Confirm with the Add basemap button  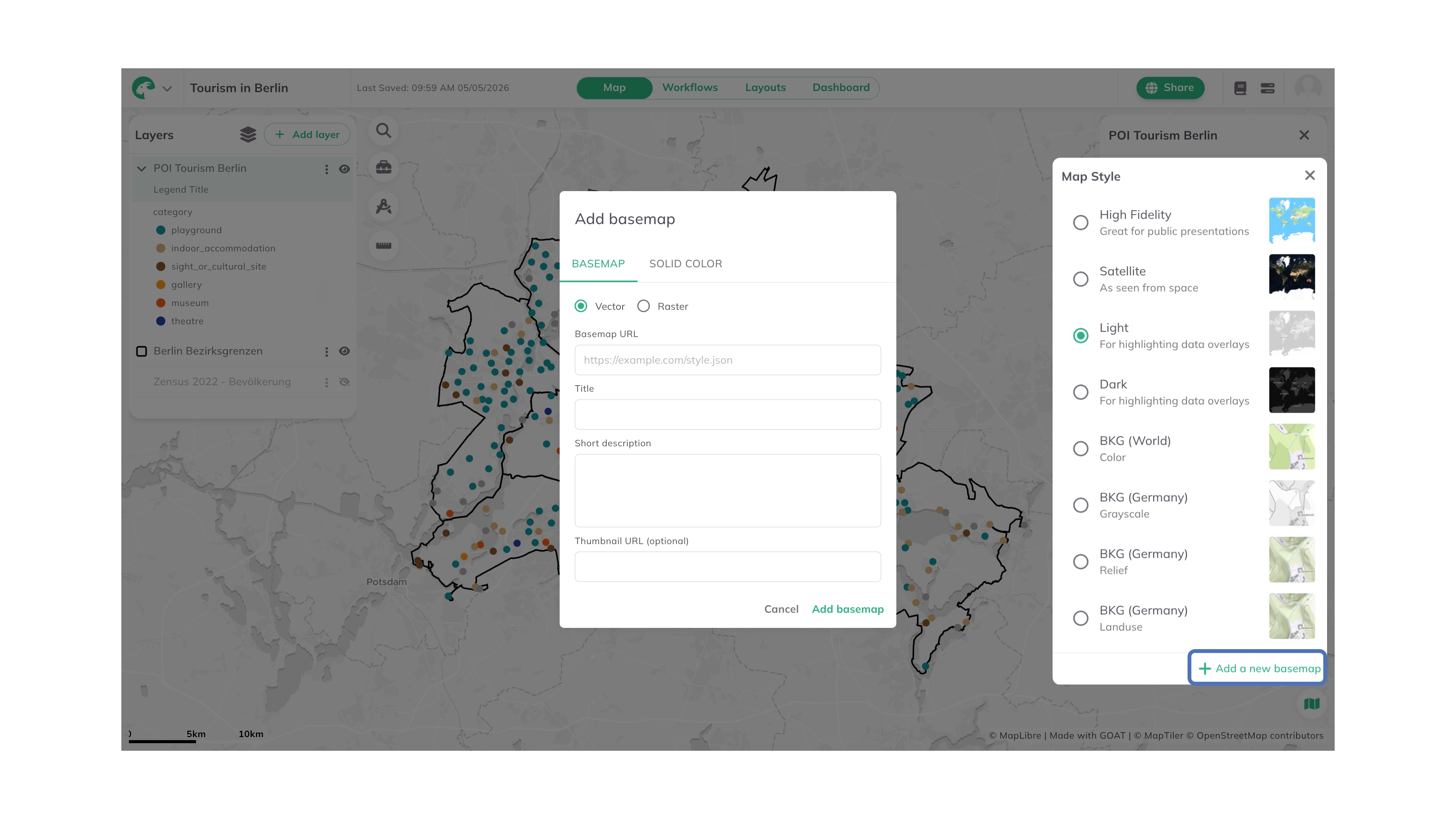pyautogui.click(x=847, y=609)
